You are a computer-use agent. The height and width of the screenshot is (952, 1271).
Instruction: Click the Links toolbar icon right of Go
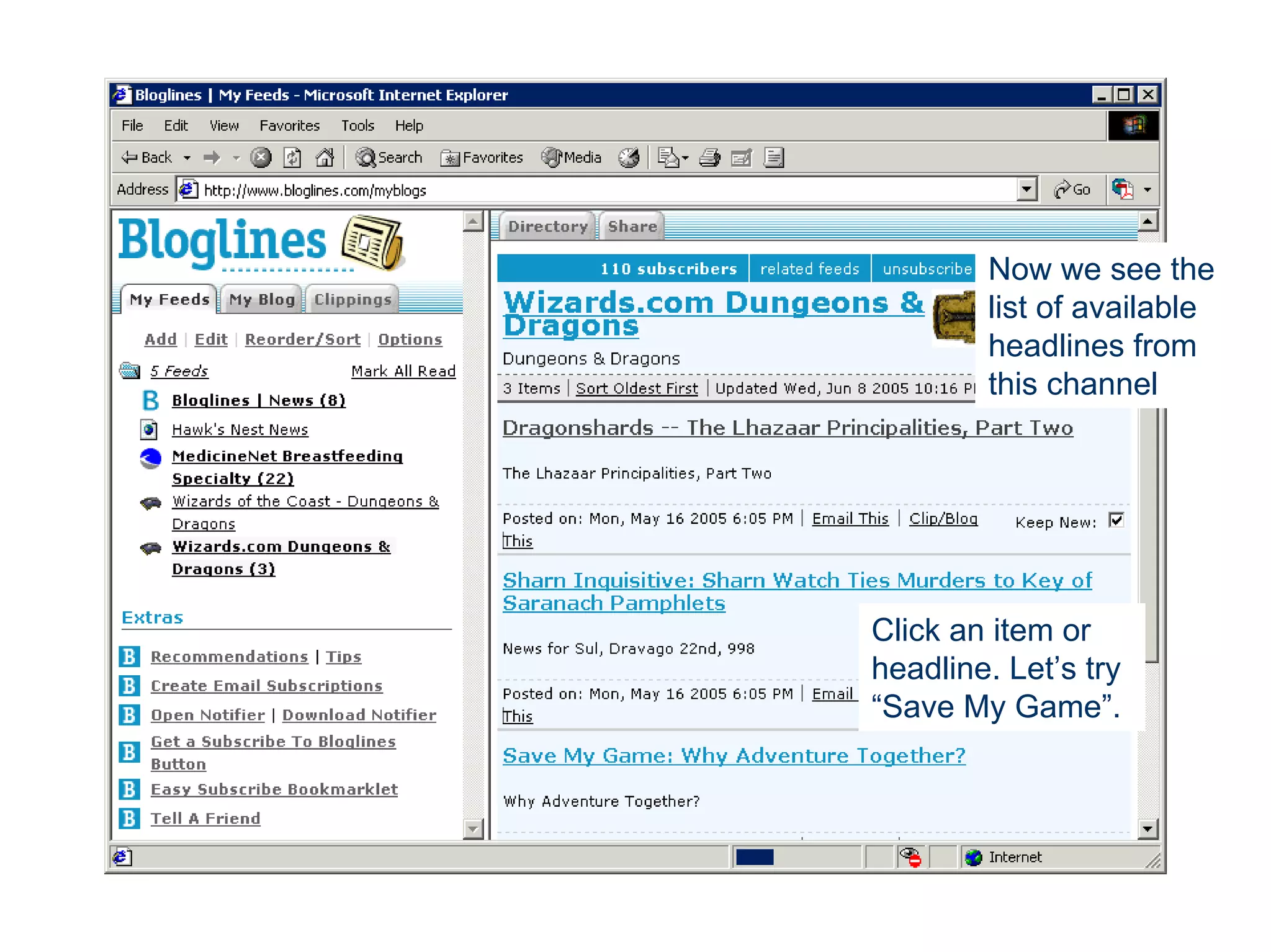pos(1123,189)
